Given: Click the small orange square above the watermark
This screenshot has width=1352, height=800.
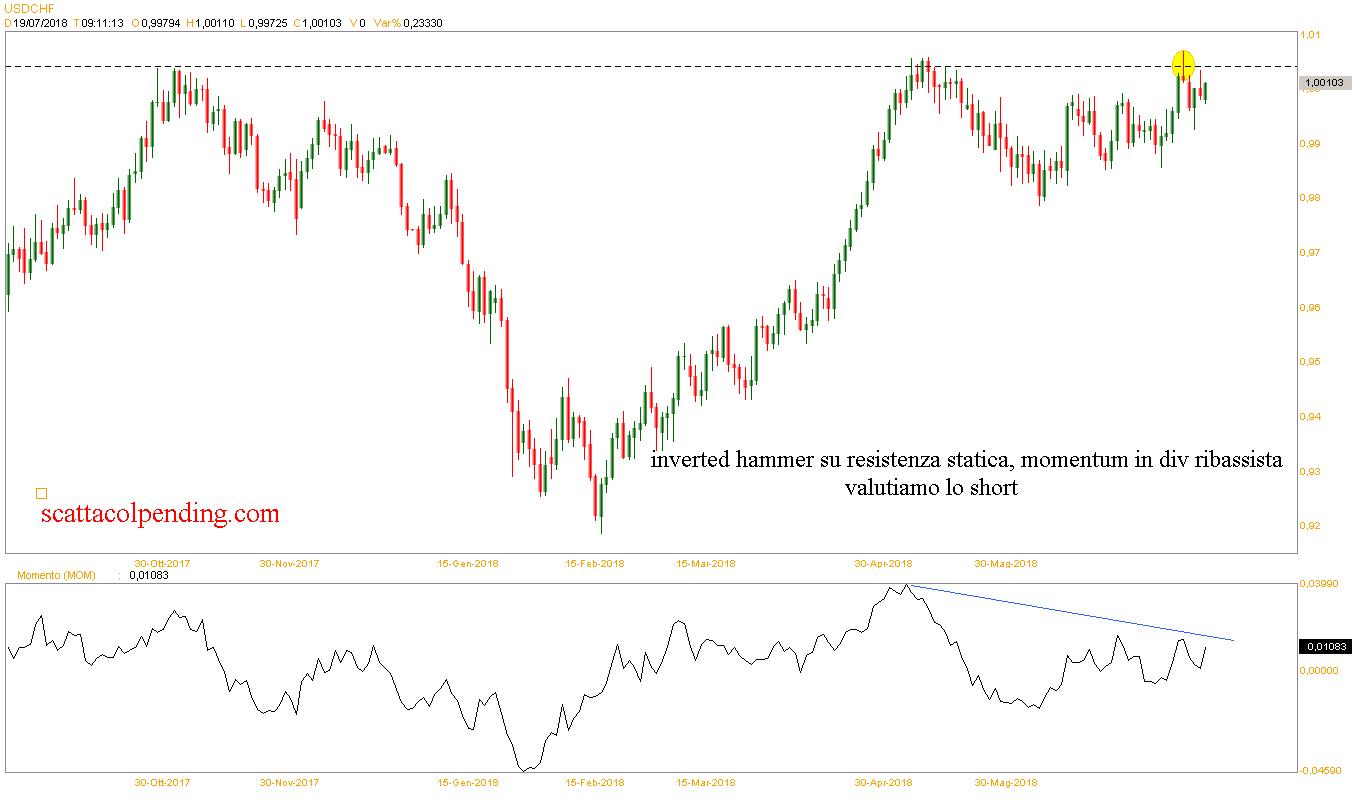Looking at the screenshot, I should (41, 493).
